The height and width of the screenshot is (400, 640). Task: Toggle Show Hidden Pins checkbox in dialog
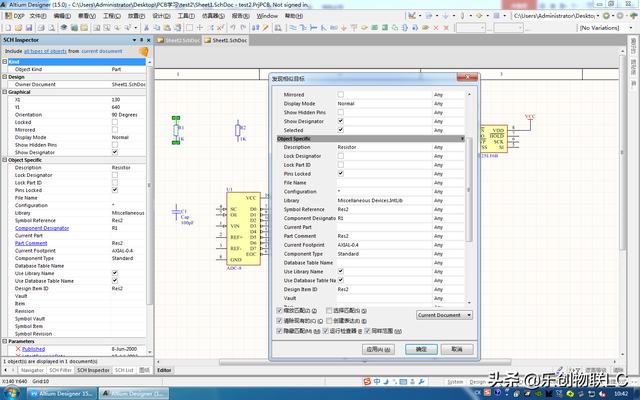[340, 112]
